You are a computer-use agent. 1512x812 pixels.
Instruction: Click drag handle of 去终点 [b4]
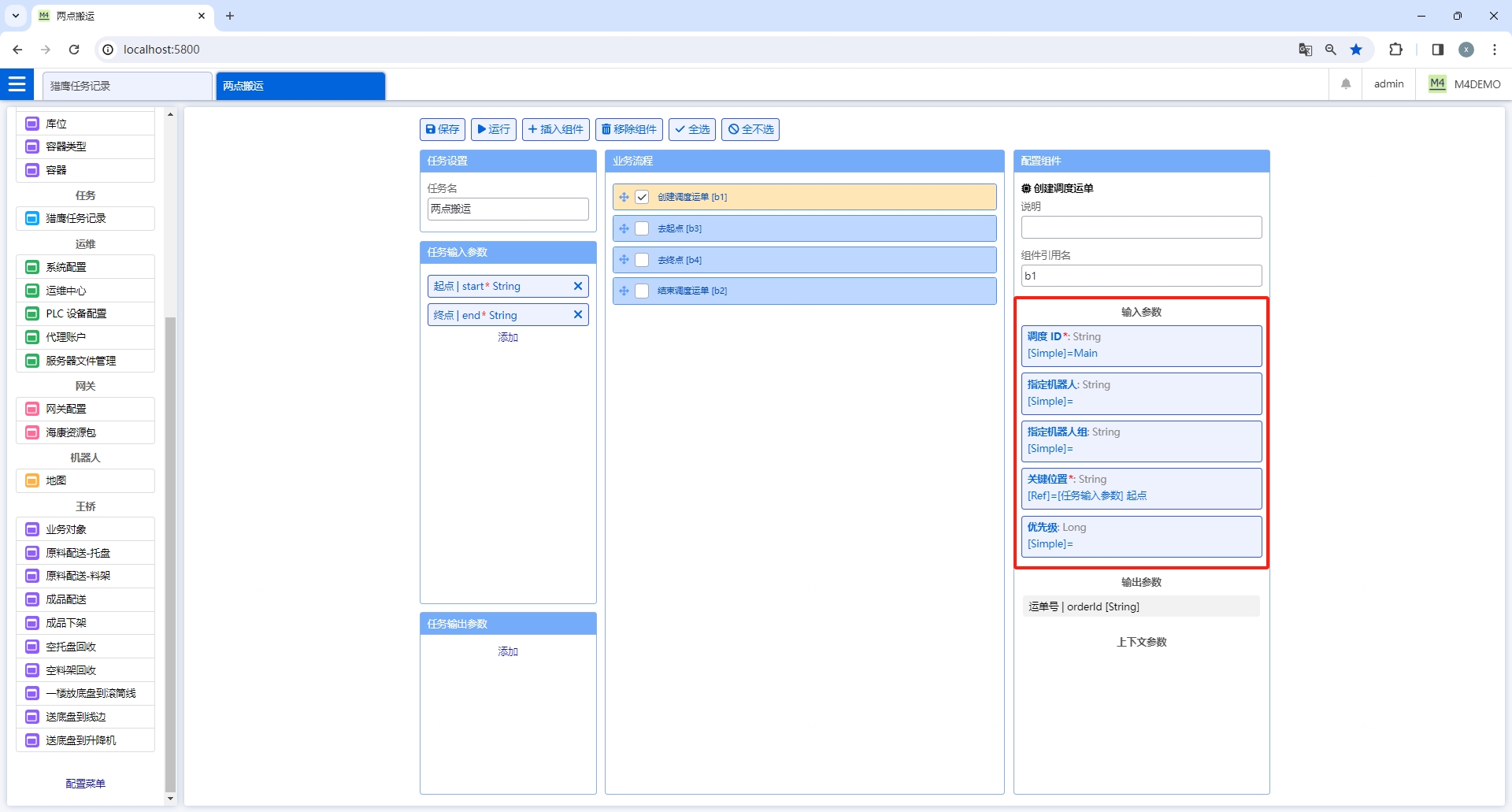click(624, 260)
